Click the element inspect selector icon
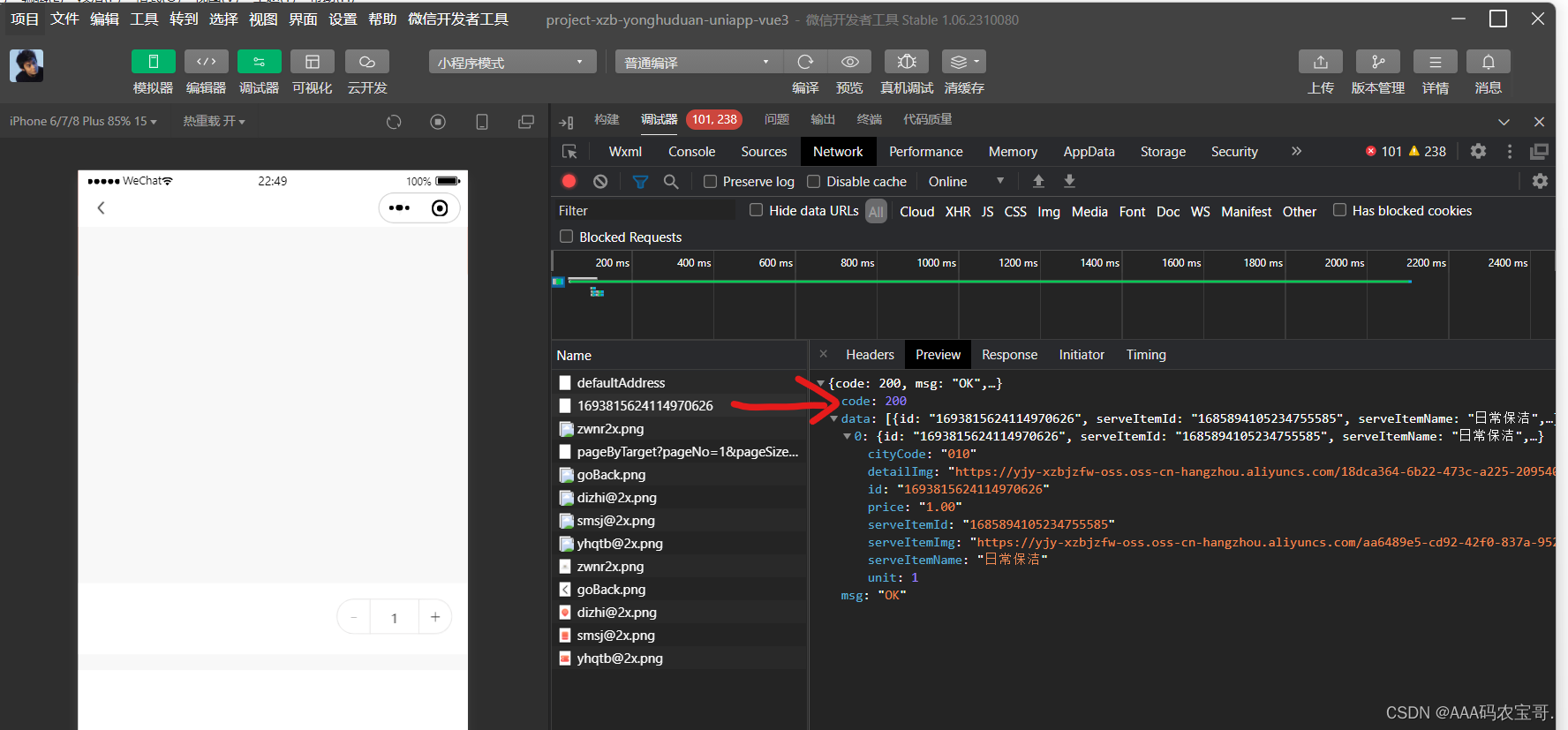This screenshot has width=1568, height=730. click(569, 152)
